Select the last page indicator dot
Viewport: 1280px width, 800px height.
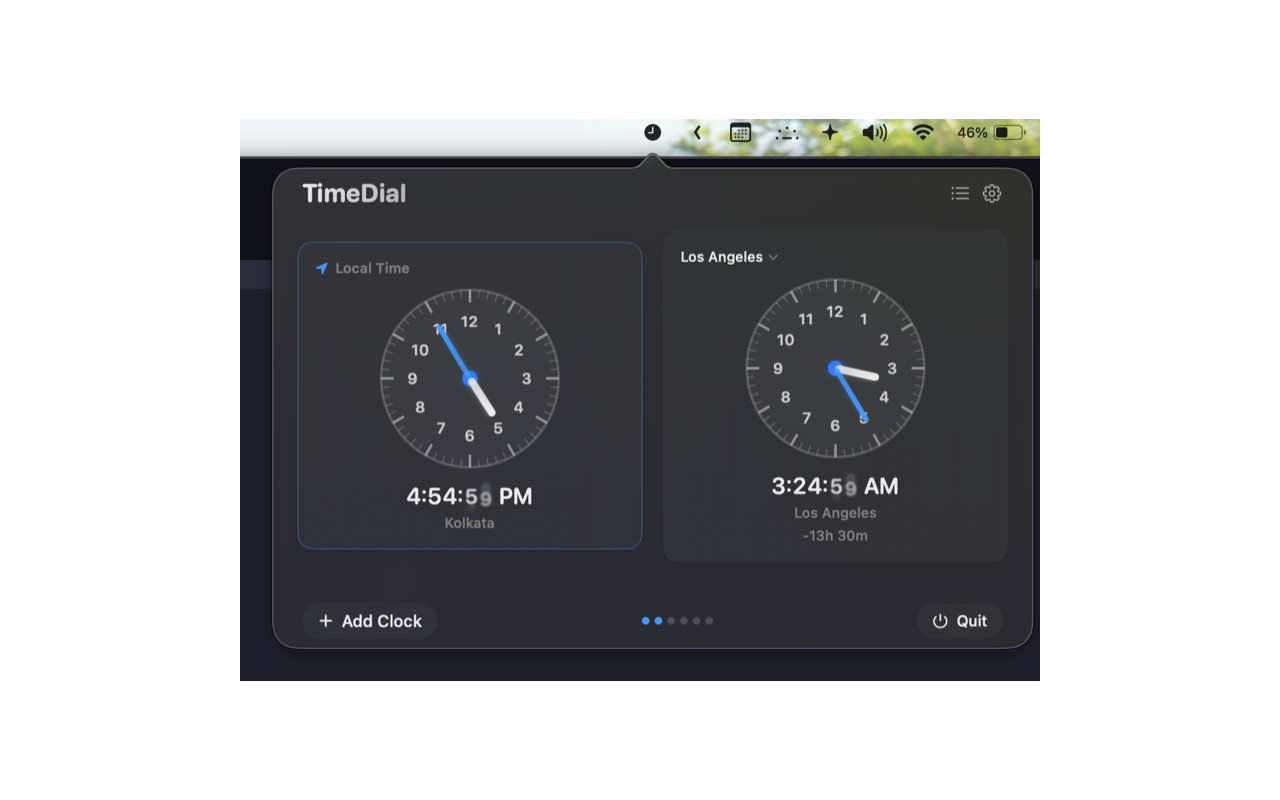[x=709, y=620]
